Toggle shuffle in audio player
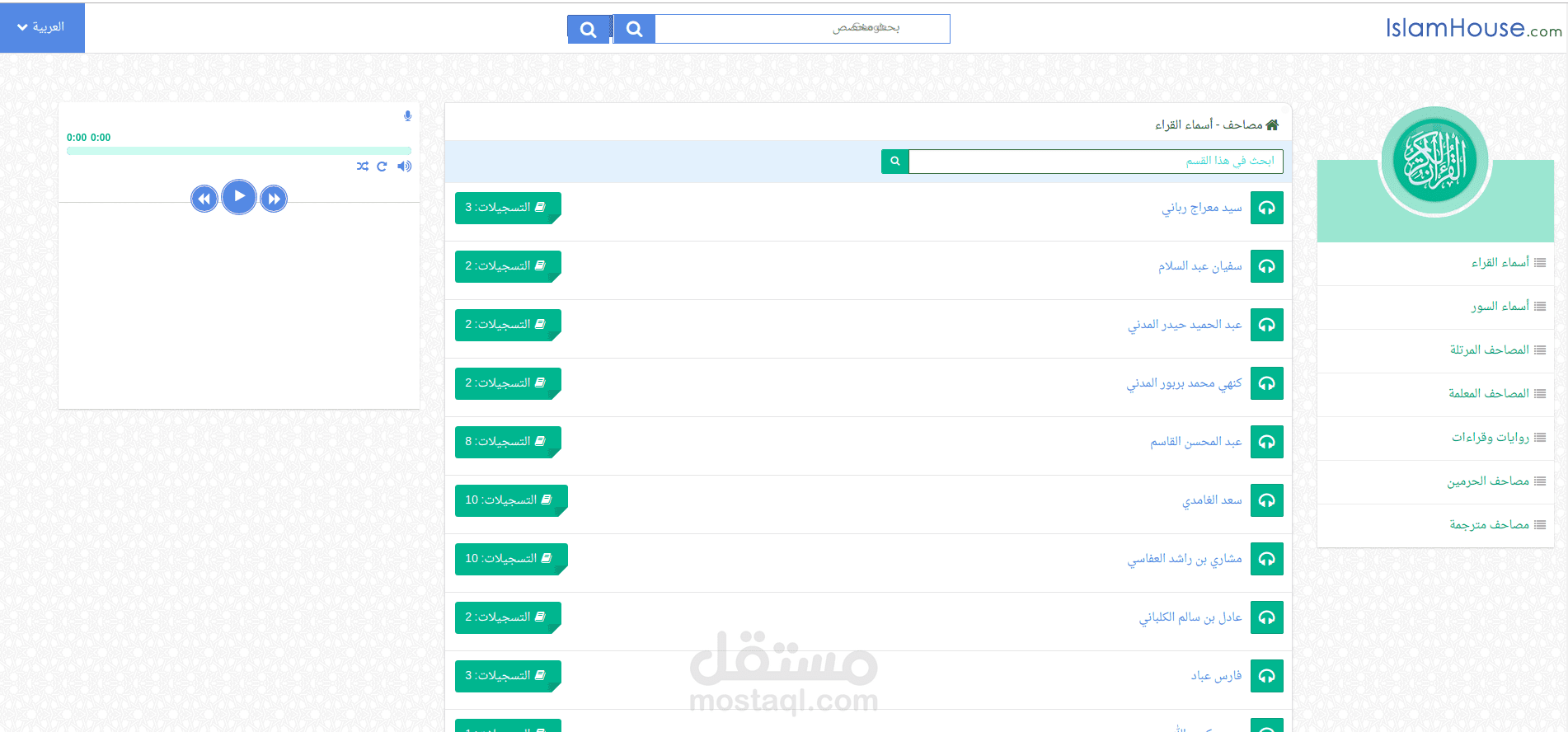This screenshot has width=1568, height=732. tap(363, 167)
